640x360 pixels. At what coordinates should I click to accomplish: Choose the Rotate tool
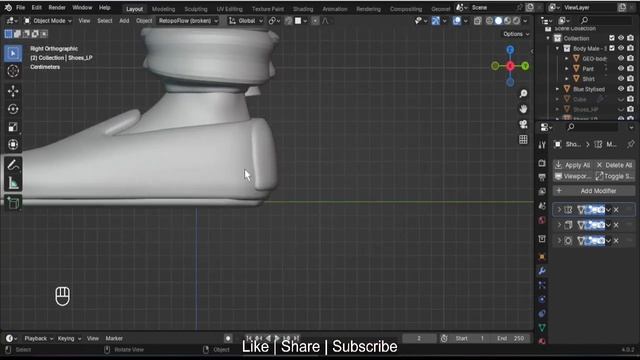13,109
